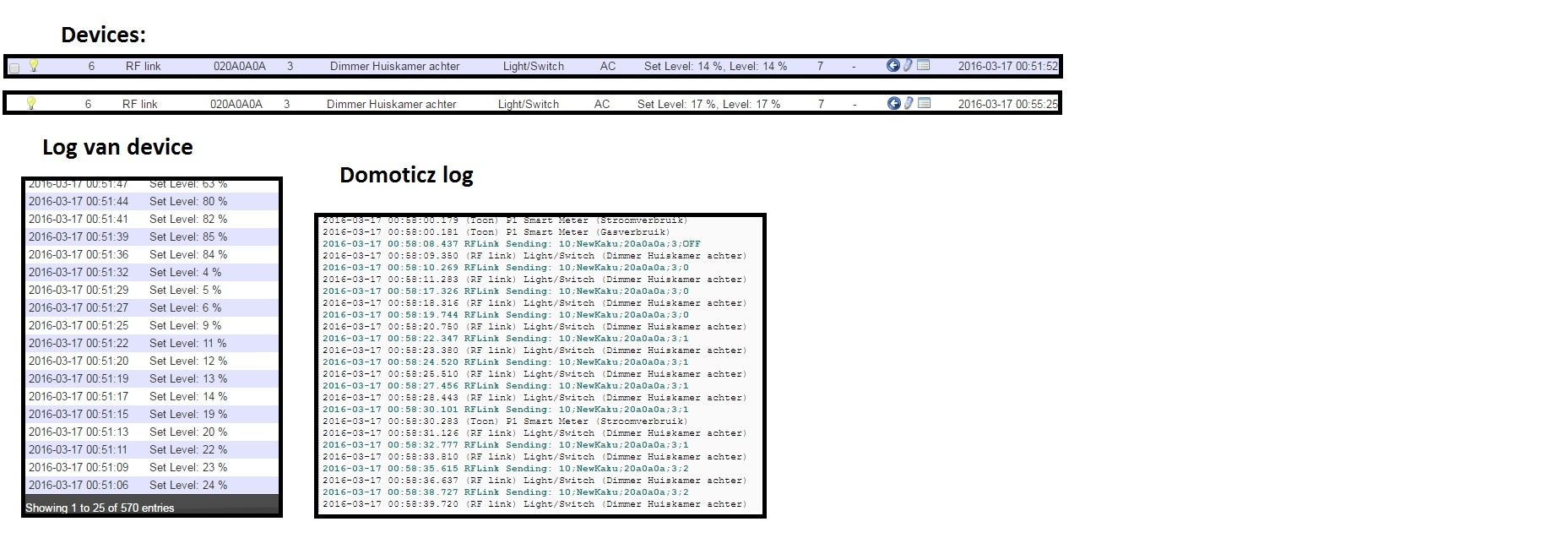Click the lightbulb icon in the 17 % device row
This screenshot has width=1568, height=538.
point(31,103)
